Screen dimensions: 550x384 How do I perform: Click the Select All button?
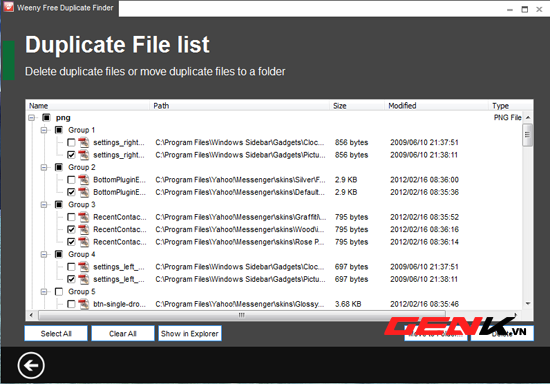56,334
